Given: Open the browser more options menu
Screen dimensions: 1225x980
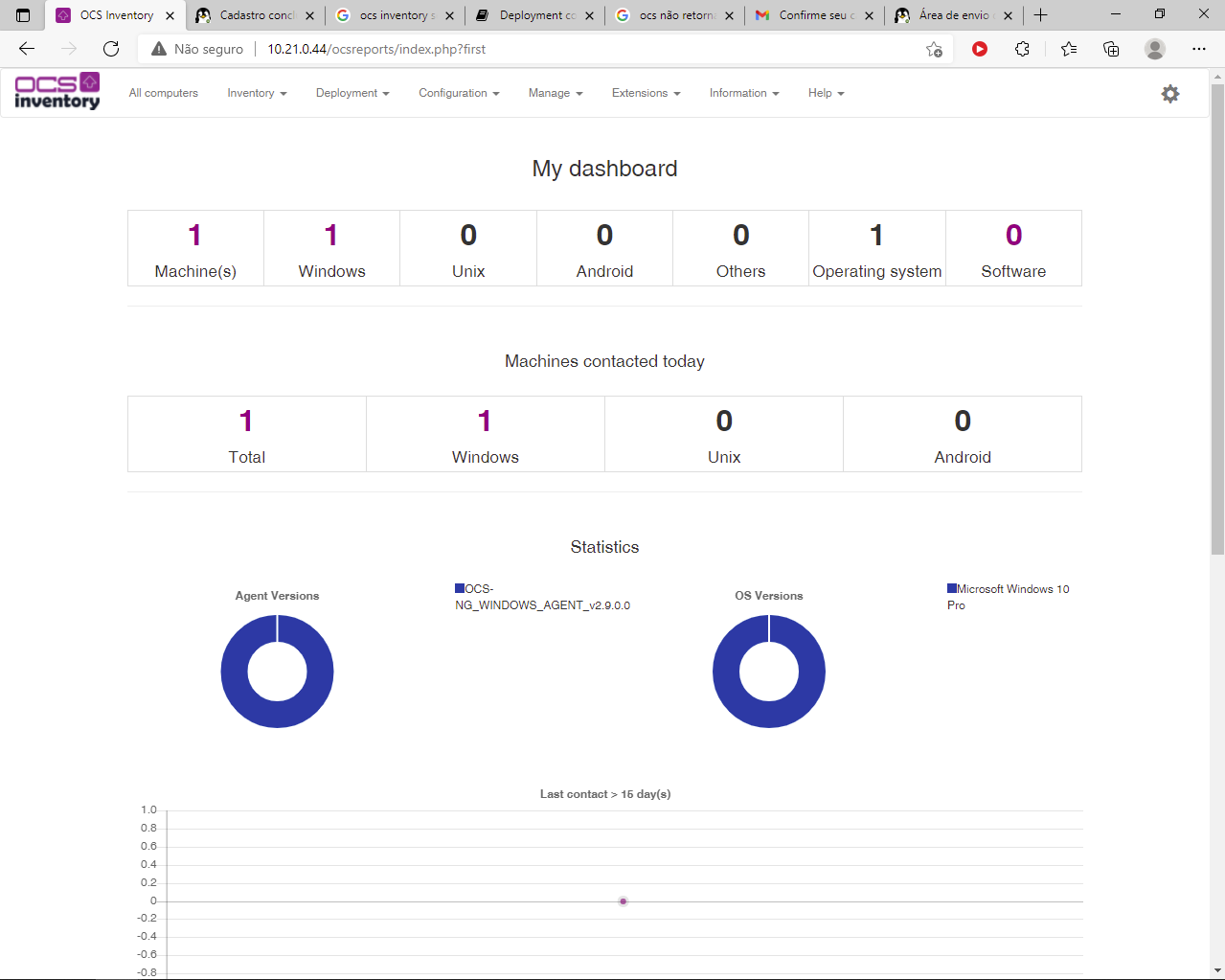Looking at the screenshot, I should (x=1199, y=49).
